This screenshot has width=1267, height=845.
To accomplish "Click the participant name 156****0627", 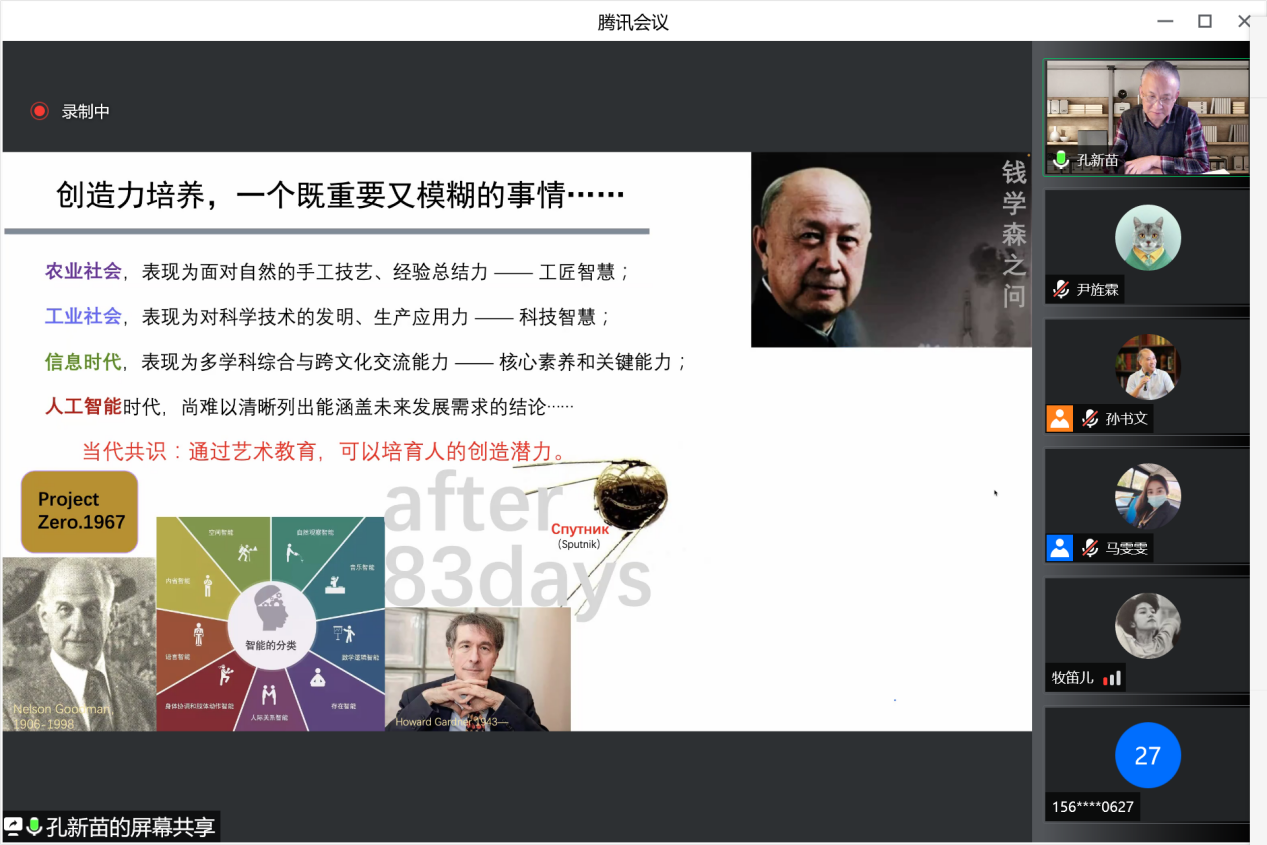I will click(x=1092, y=806).
